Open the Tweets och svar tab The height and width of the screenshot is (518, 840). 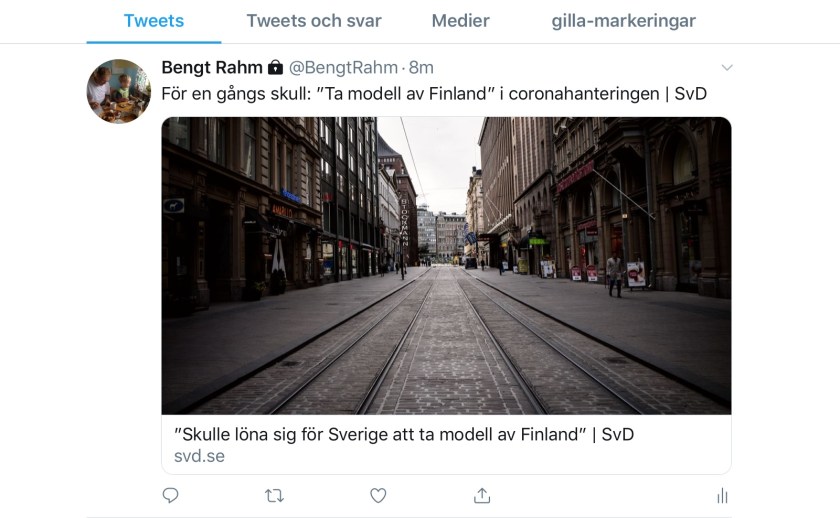(314, 21)
